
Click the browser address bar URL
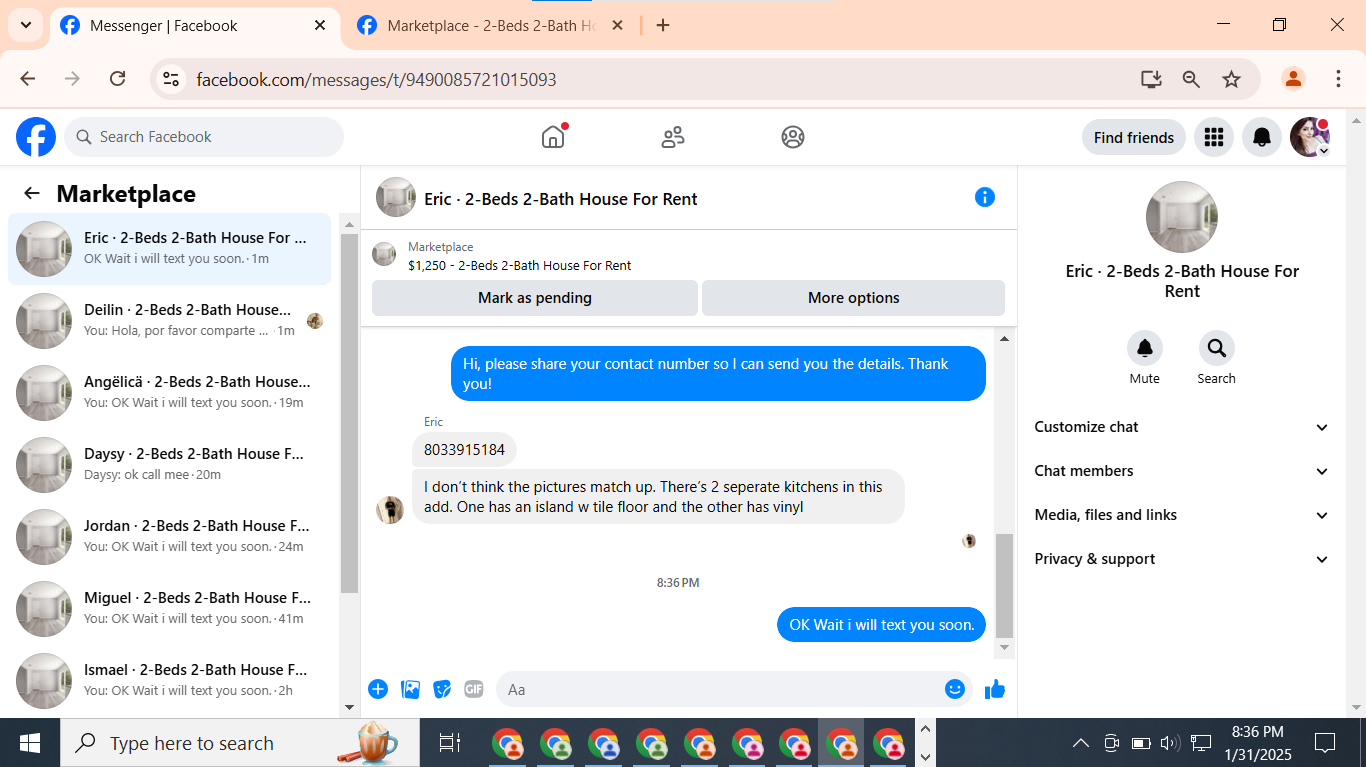376,79
